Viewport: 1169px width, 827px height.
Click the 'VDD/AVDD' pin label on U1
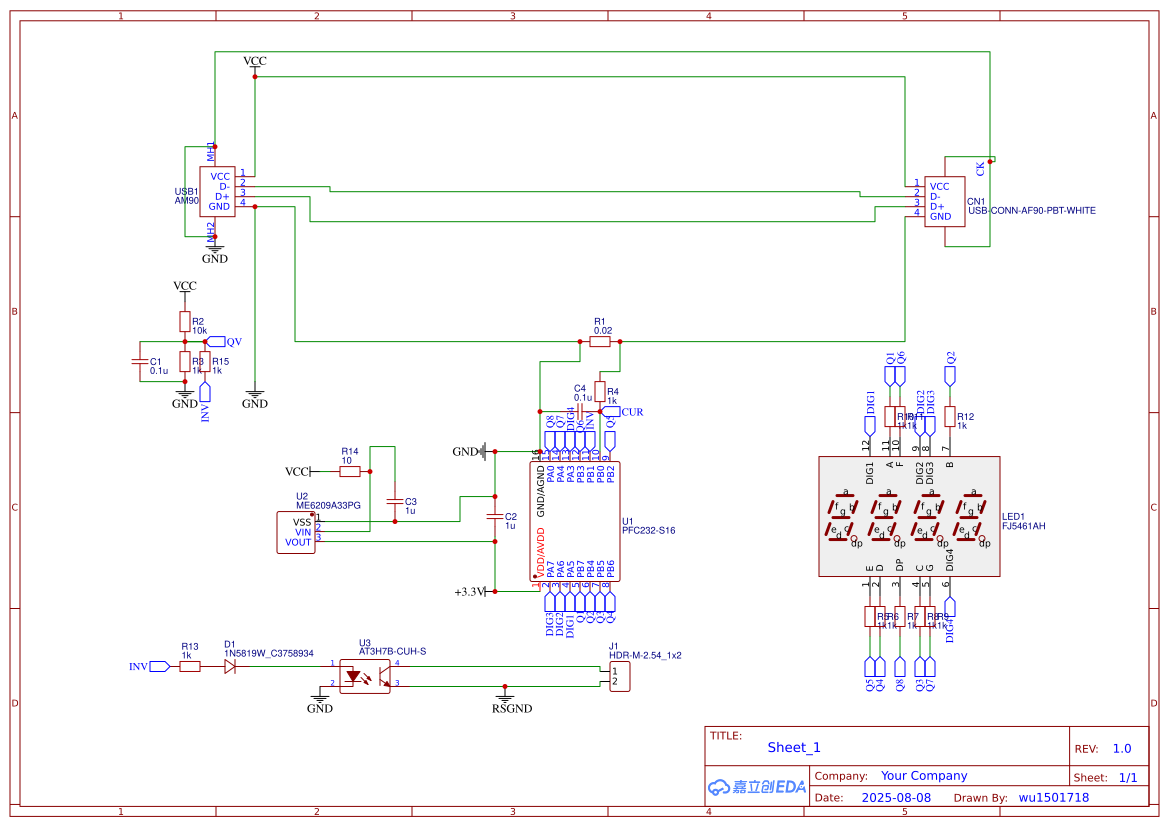pos(541,551)
